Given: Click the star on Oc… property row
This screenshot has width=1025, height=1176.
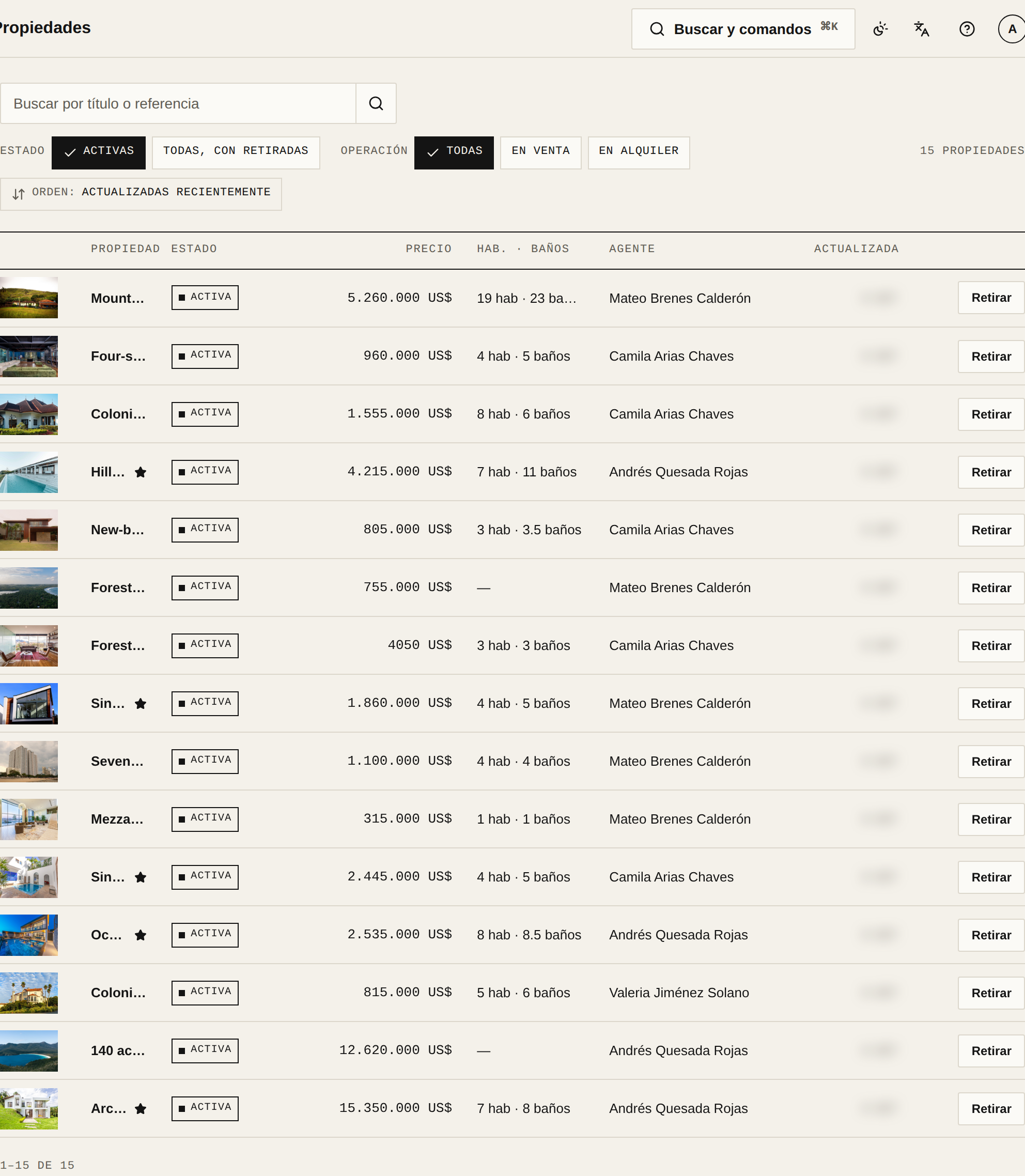Looking at the screenshot, I should (x=140, y=935).
